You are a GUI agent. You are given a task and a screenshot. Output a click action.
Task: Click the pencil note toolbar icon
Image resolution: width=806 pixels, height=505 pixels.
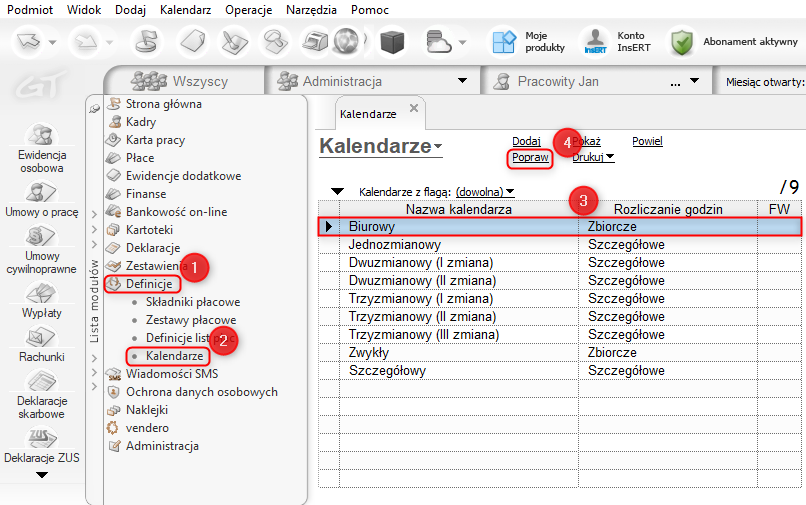(234, 41)
